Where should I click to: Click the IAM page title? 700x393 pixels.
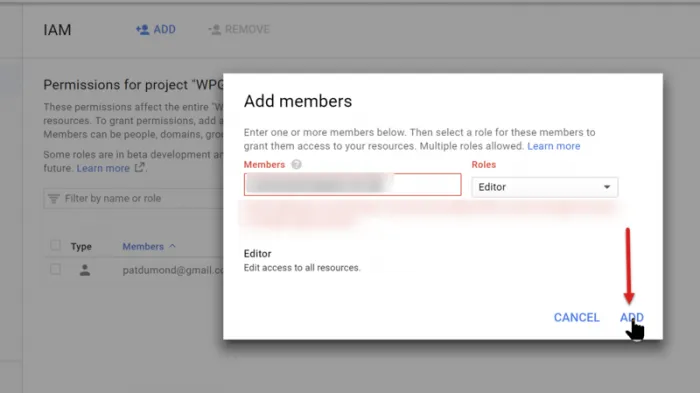(x=57, y=30)
